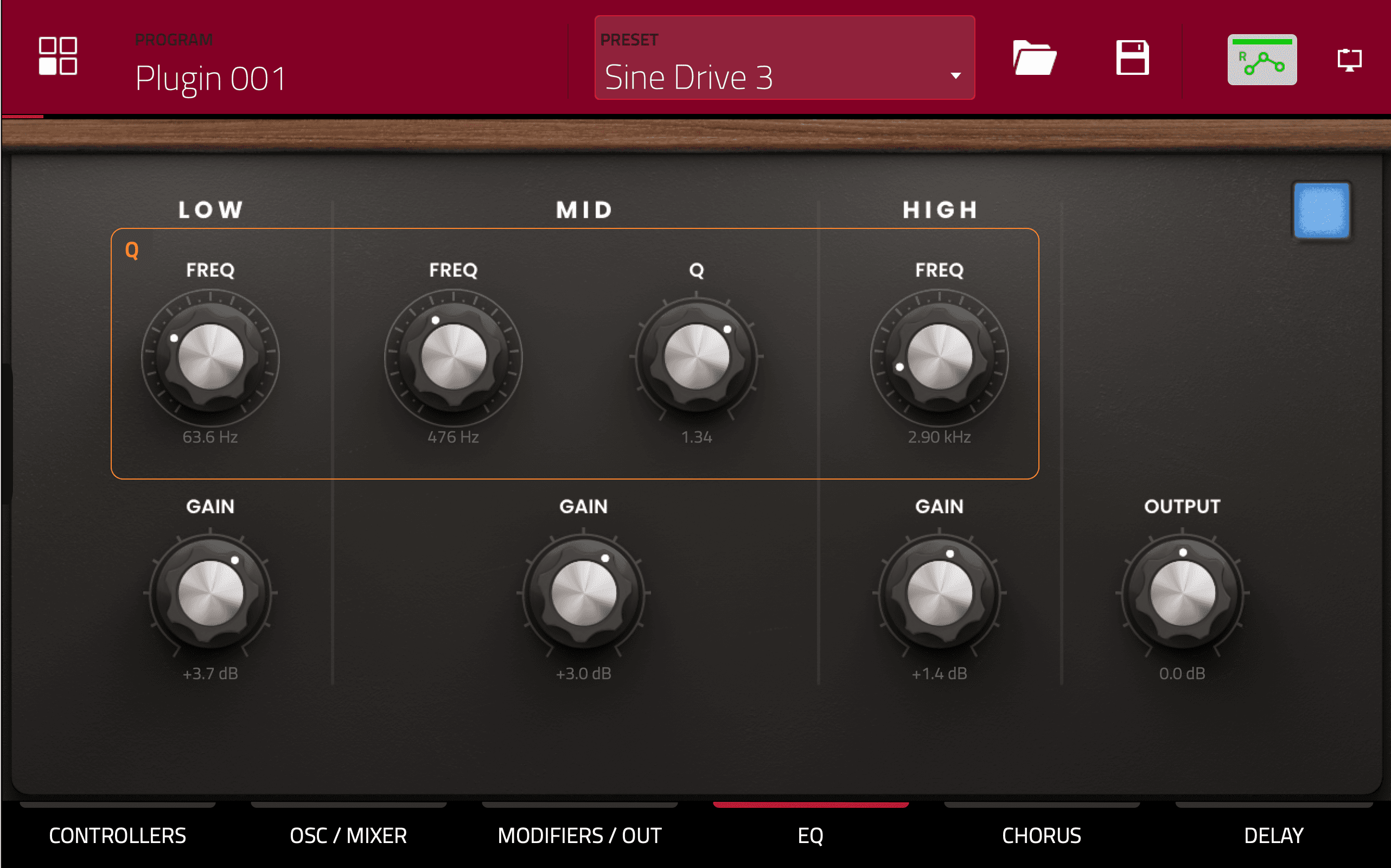Select the CHORUS tab
Screen dimensions: 1391x868
click(x=1041, y=835)
